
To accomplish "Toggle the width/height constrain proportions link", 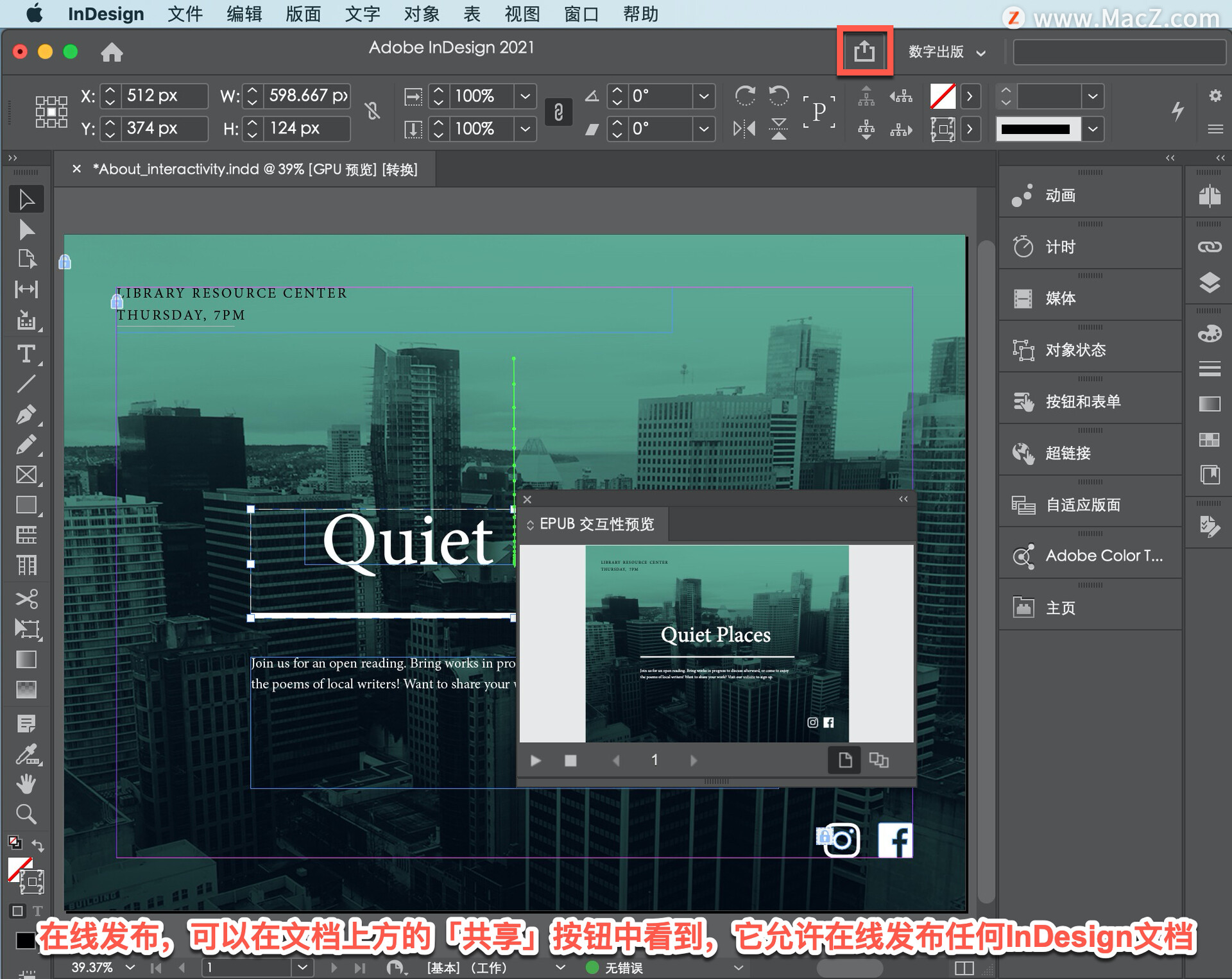I will pos(373,112).
